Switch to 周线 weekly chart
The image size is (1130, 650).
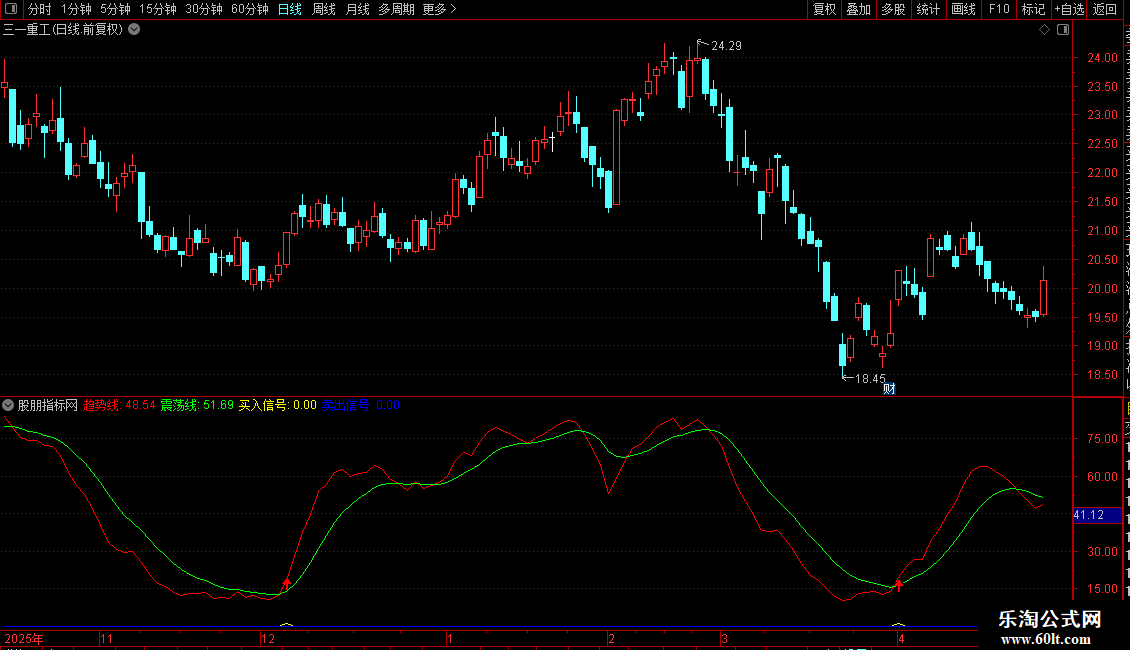324,9
